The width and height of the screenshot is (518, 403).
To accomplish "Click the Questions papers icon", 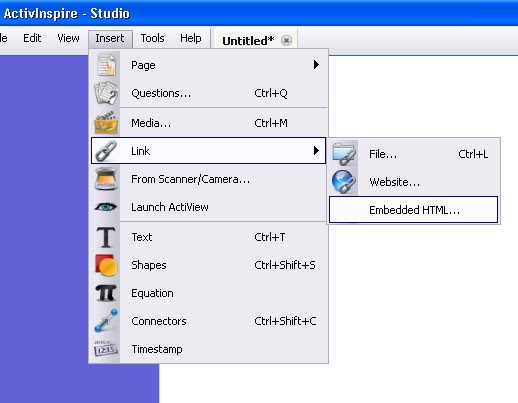I will 106,93.
